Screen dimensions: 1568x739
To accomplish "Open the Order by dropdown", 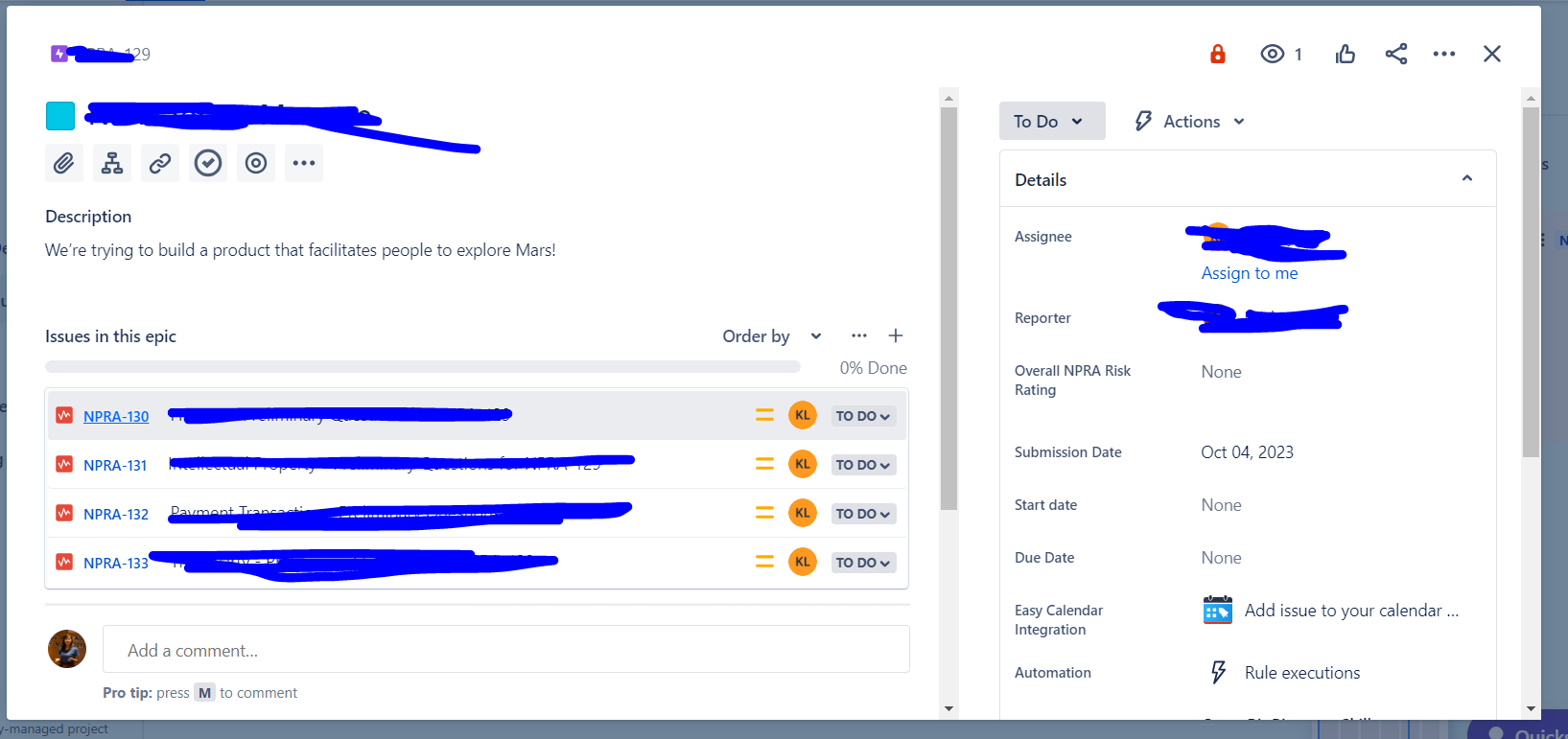I will coord(772,335).
